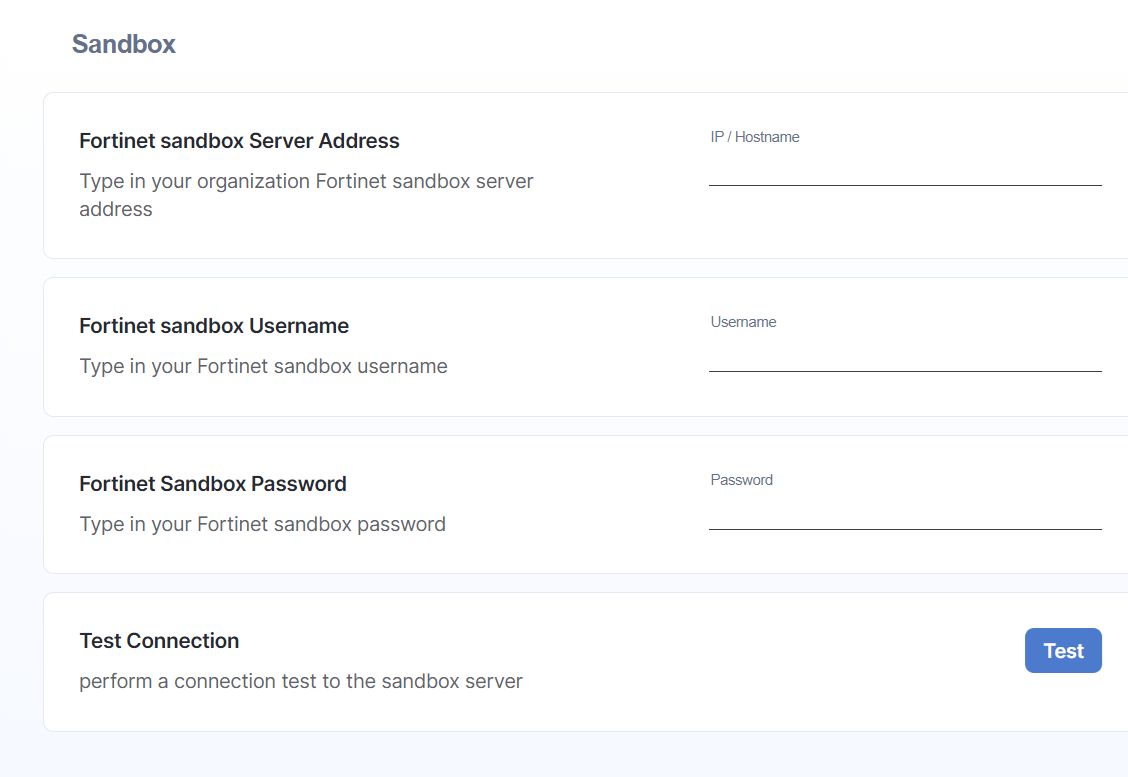
Task: Click the 'perform a connection test' description
Action: [301, 681]
